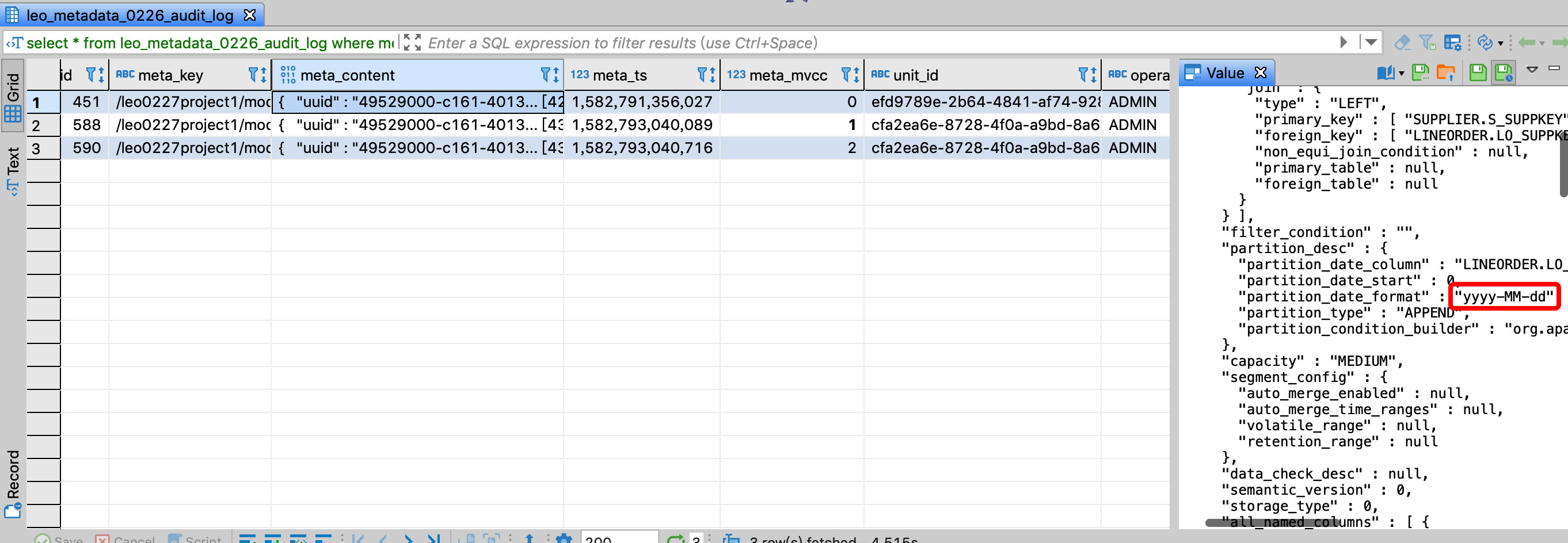Switch to the Grid view mode

point(13,97)
